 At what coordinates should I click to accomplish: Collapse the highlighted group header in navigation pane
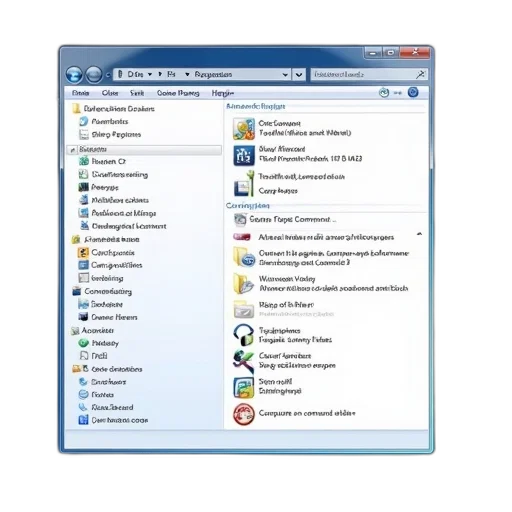[72, 150]
